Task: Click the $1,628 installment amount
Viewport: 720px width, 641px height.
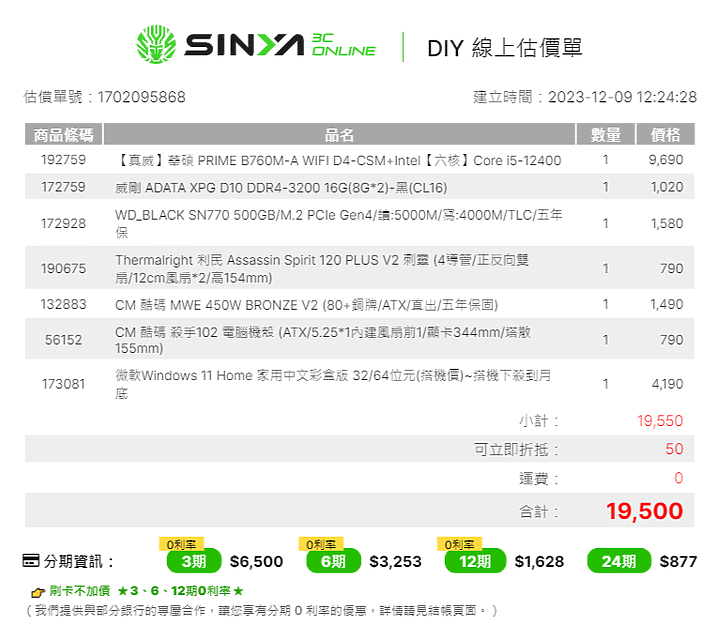Action: 539,562
